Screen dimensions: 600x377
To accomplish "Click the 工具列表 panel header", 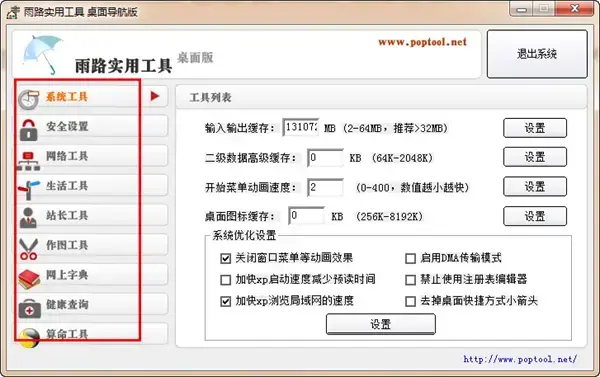I will point(381,98).
